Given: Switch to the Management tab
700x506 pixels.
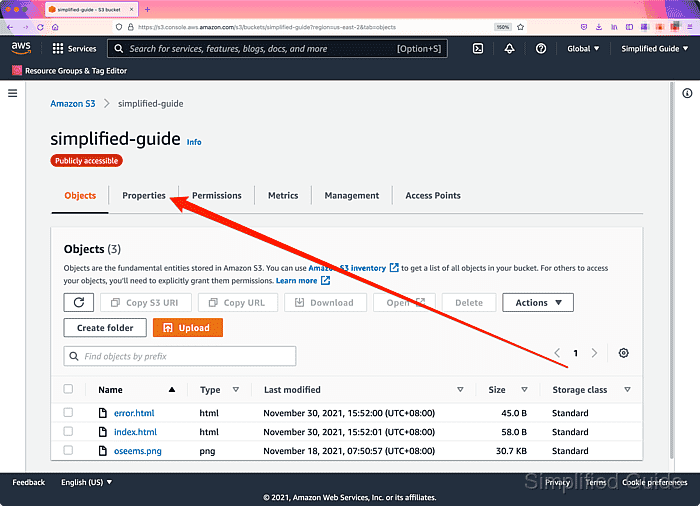Looking at the screenshot, I should [352, 196].
